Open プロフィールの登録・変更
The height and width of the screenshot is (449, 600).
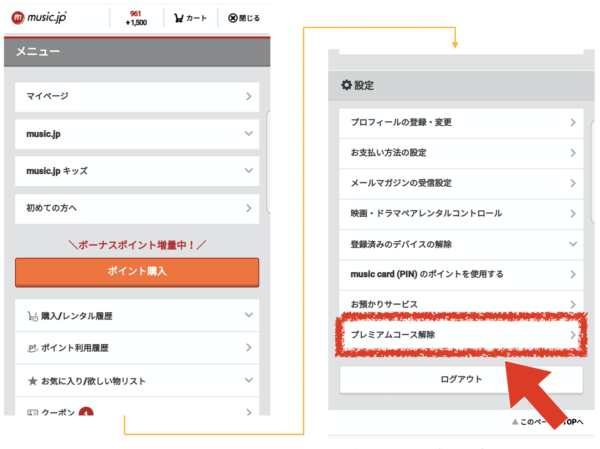[461, 123]
